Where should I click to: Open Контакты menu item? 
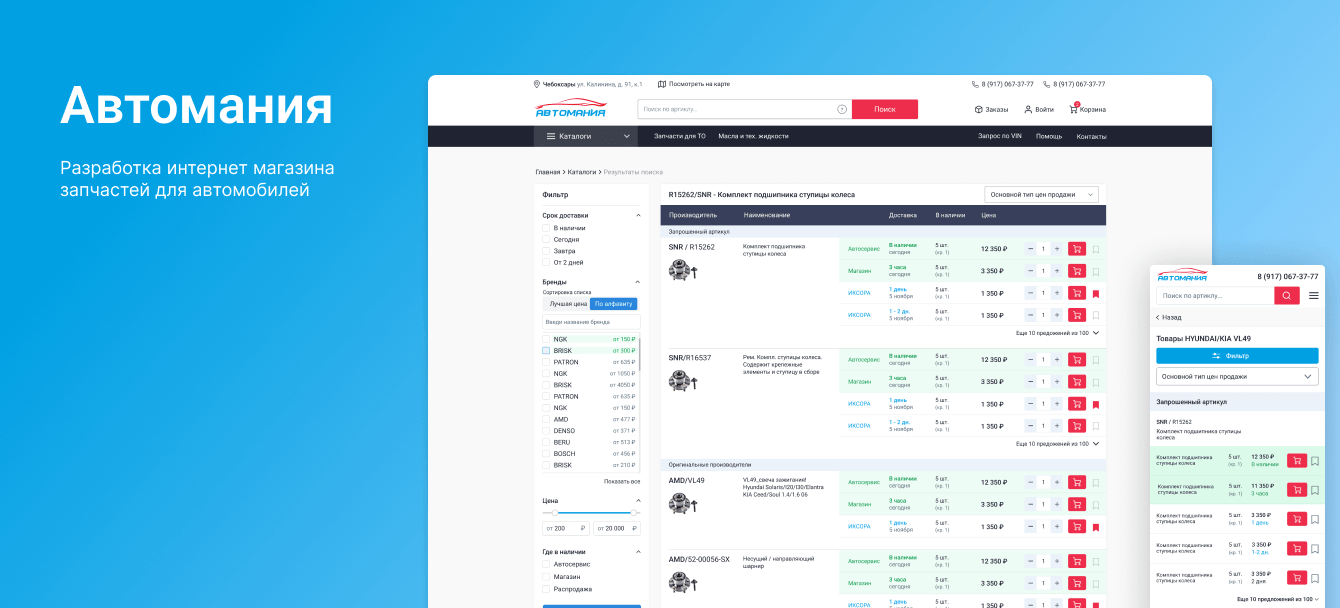tap(1091, 136)
